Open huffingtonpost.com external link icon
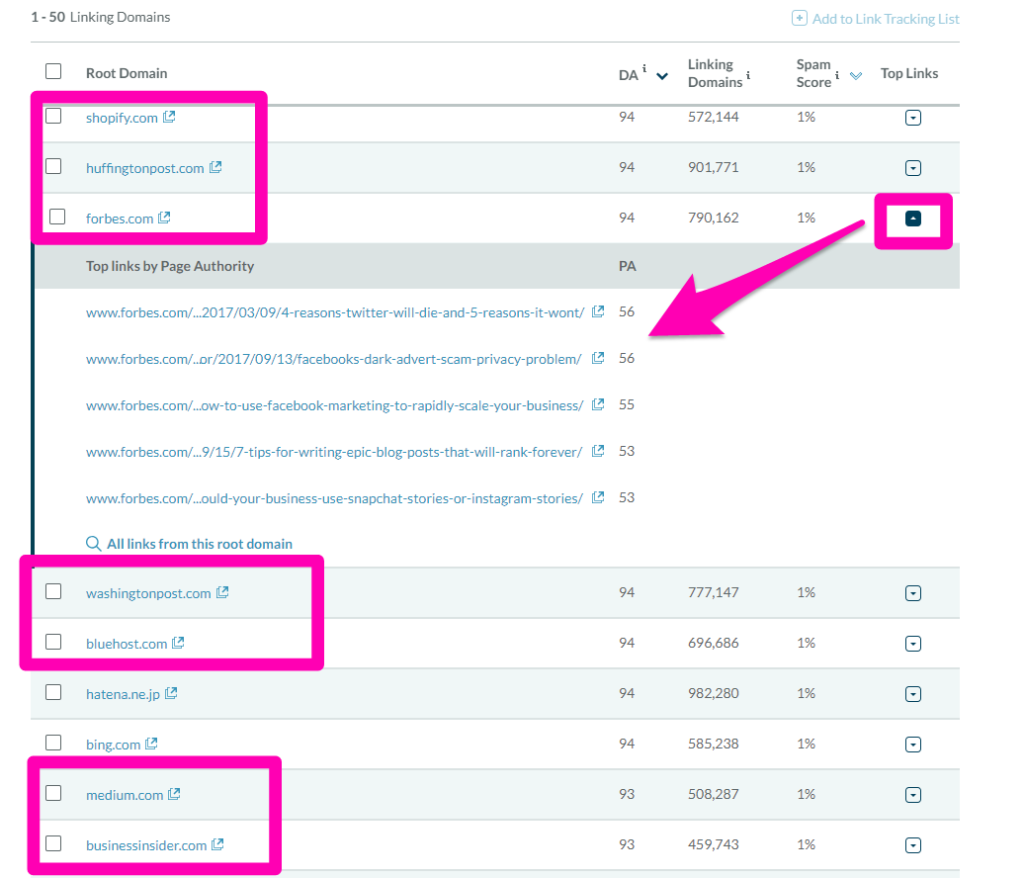 (216, 167)
